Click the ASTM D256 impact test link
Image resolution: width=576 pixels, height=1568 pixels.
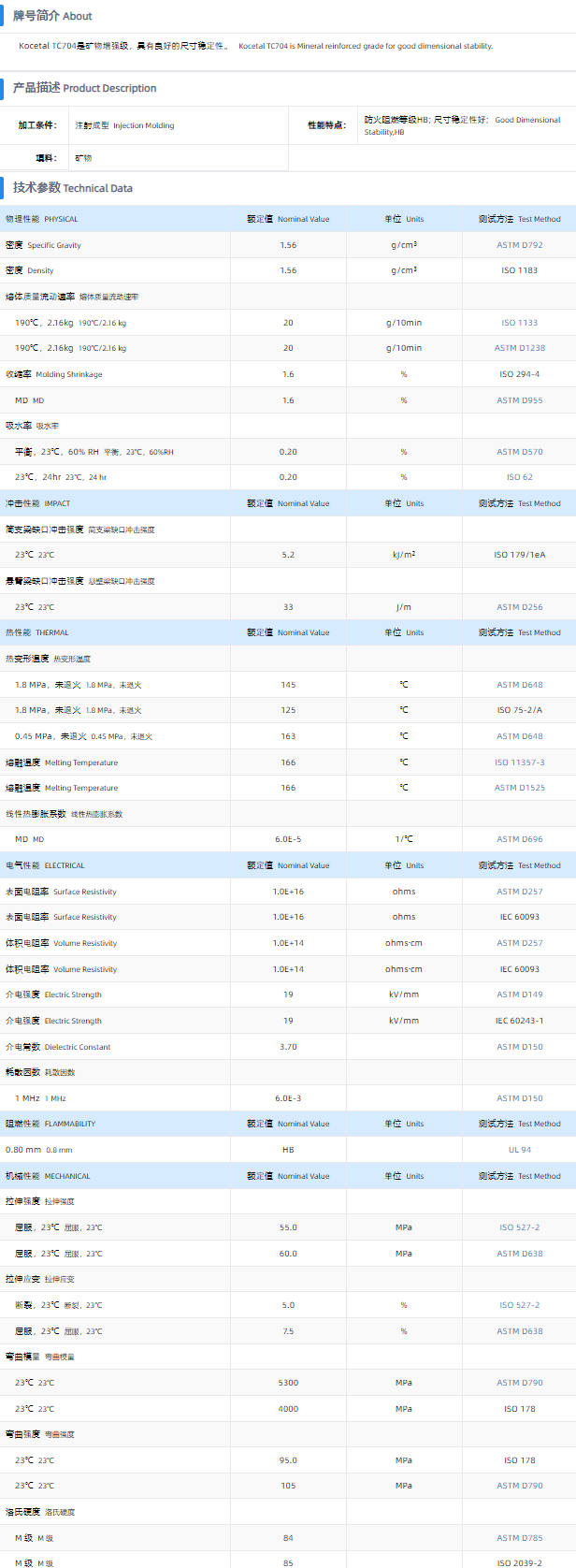coord(519,607)
